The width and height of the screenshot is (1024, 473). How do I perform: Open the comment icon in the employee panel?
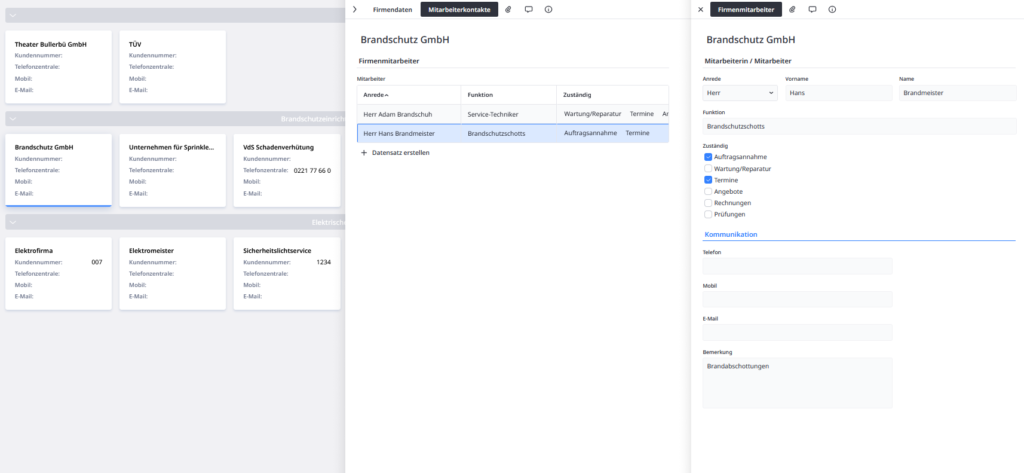[x=812, y=9]
